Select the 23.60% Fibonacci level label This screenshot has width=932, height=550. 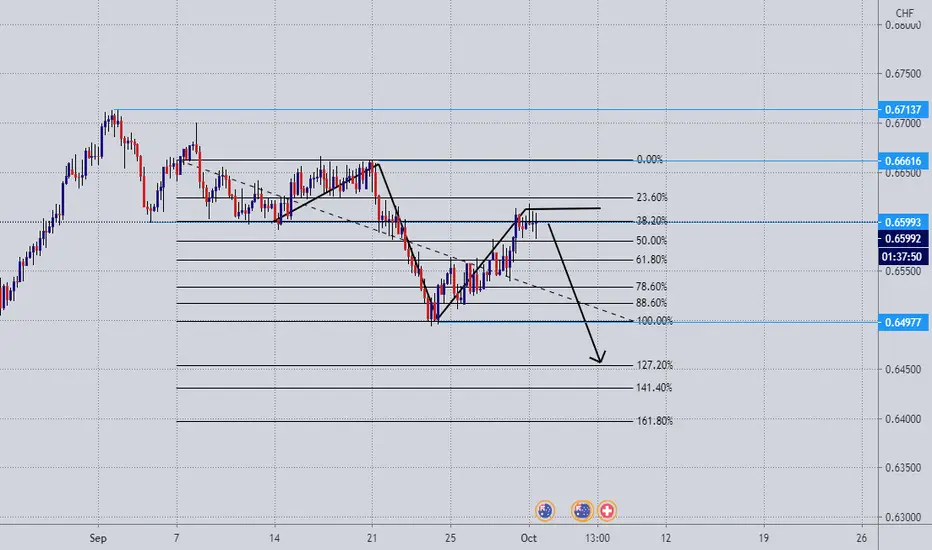click(x=651, y=197)
